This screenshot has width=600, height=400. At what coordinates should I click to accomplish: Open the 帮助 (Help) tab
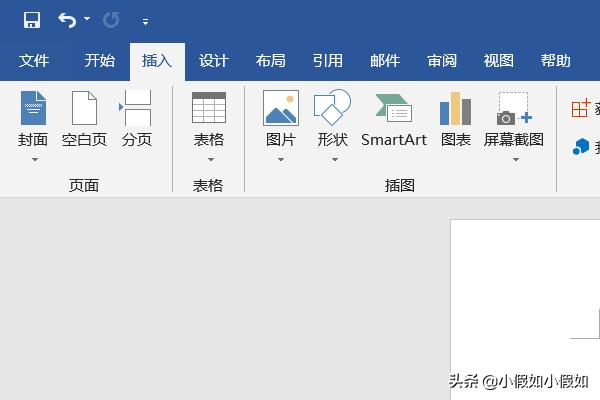tap(555, 60)
